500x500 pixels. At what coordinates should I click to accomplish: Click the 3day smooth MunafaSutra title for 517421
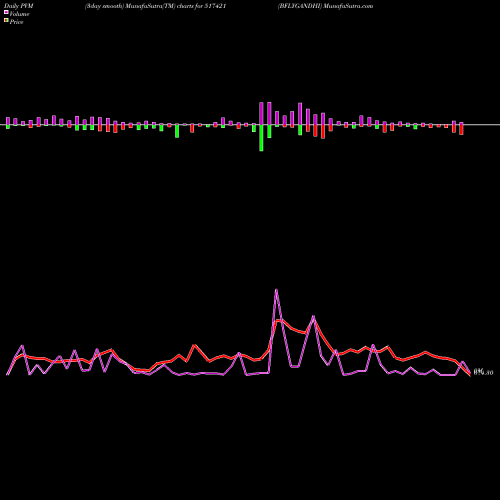point(155,6)
